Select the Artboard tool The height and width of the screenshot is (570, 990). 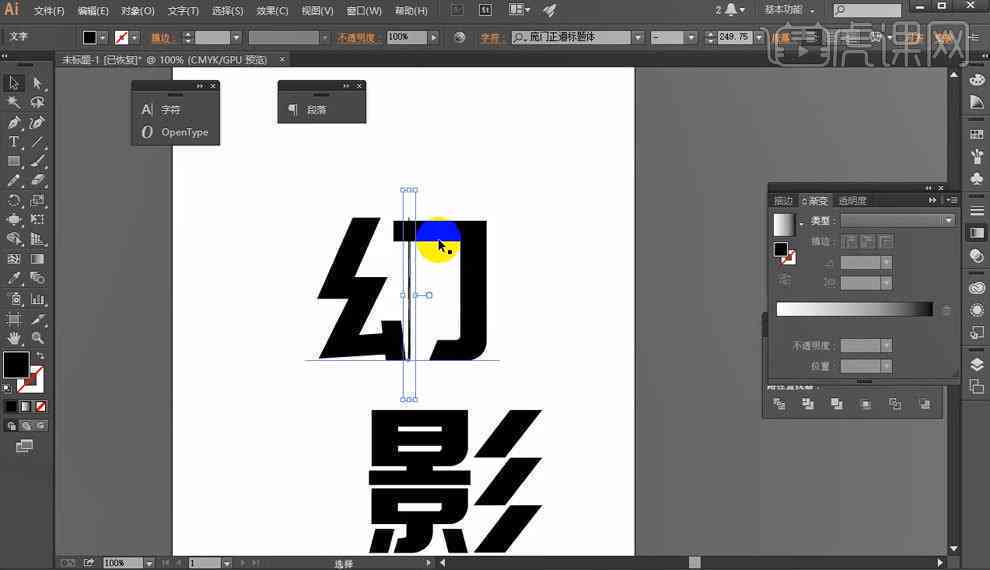(13, 319)
